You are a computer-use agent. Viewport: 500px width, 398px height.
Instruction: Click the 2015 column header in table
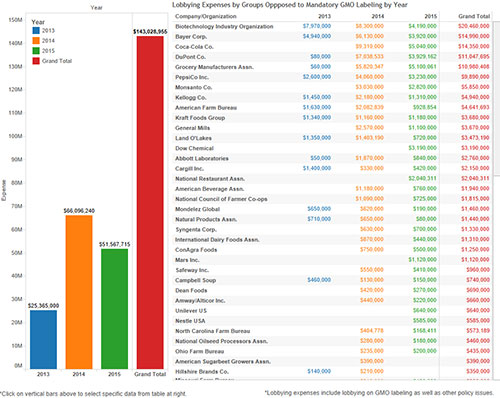431,16
